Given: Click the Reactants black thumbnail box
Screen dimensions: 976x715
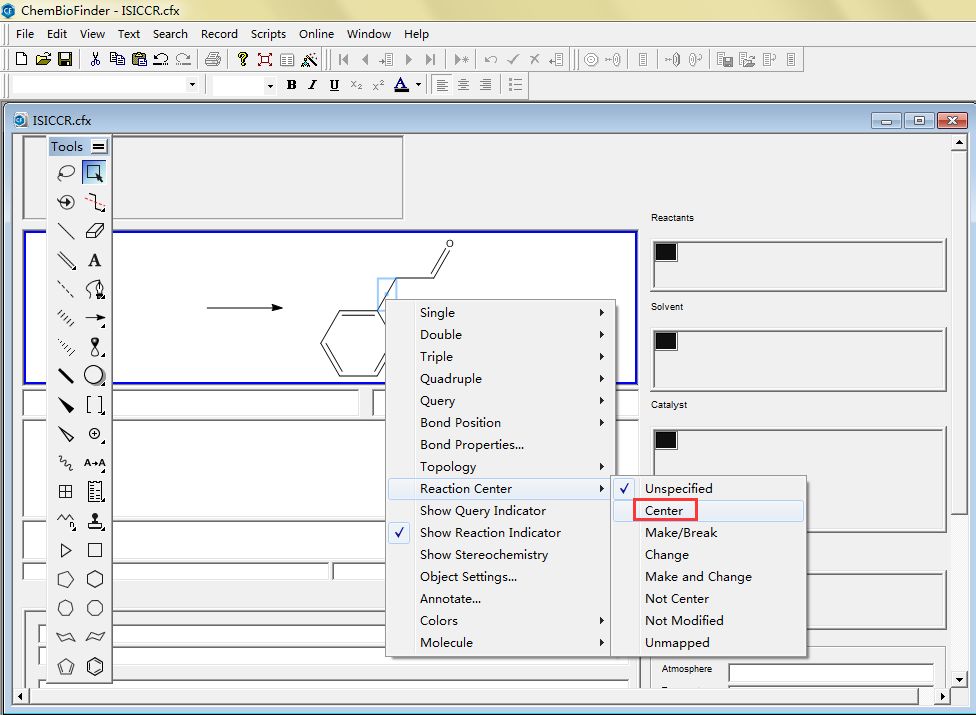Looking at the screenshot, I should click(x=665, y=252).
